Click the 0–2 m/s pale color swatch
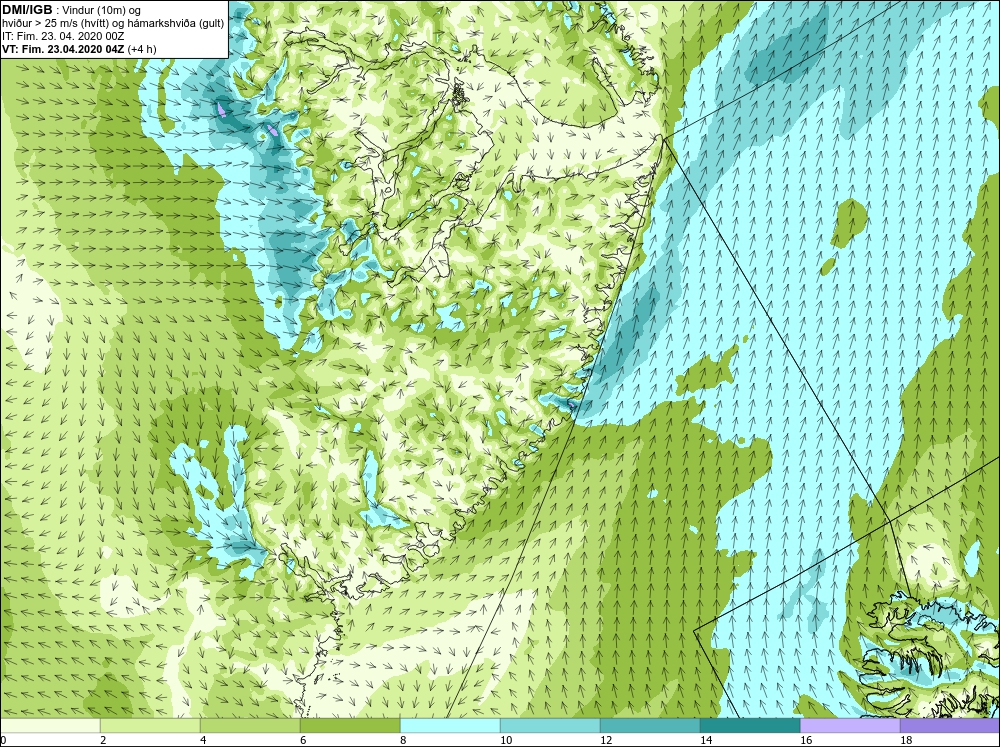Viewport: 1000px width, 747px height. tap(50, 726)
